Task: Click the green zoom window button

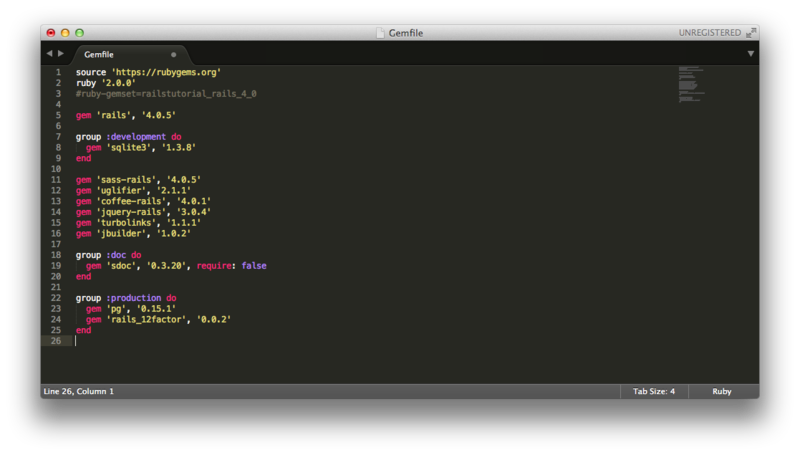Action: (x=79, y=33)
